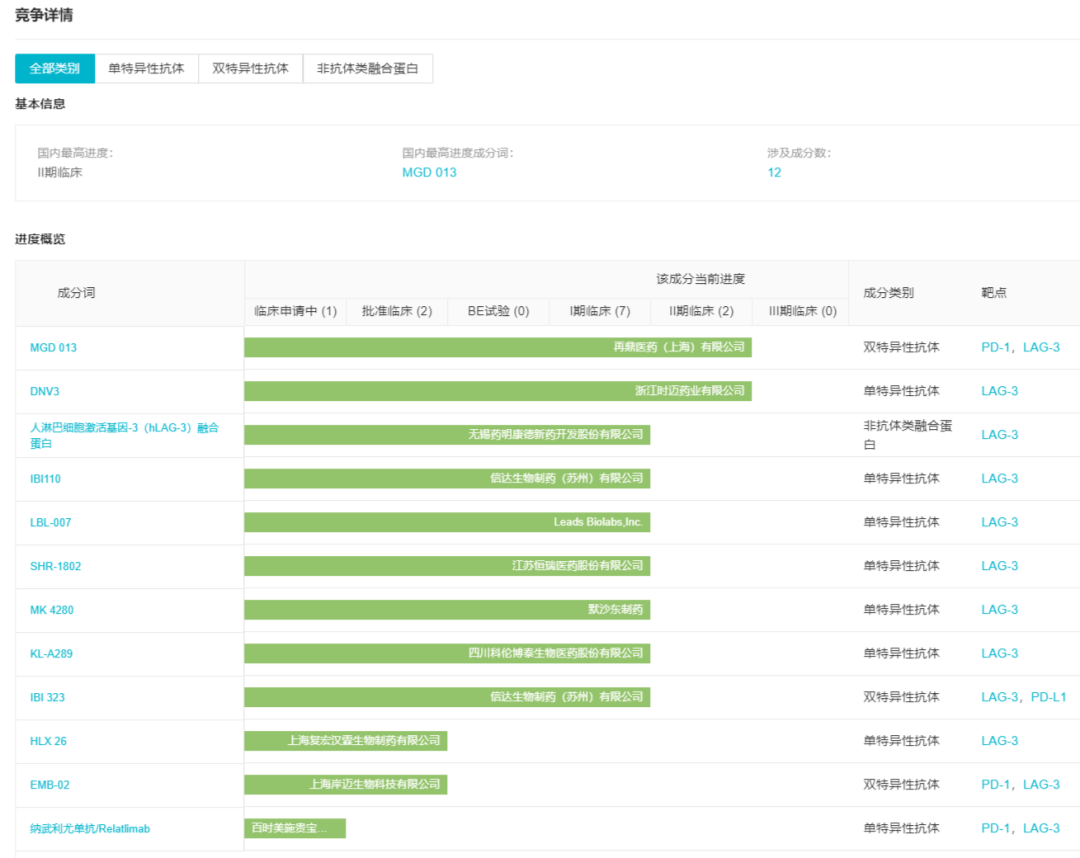Screen dimensions: 1080x858
Task: Click LAG-3 target in HLX 26 row
Action: tap(999, 741)
